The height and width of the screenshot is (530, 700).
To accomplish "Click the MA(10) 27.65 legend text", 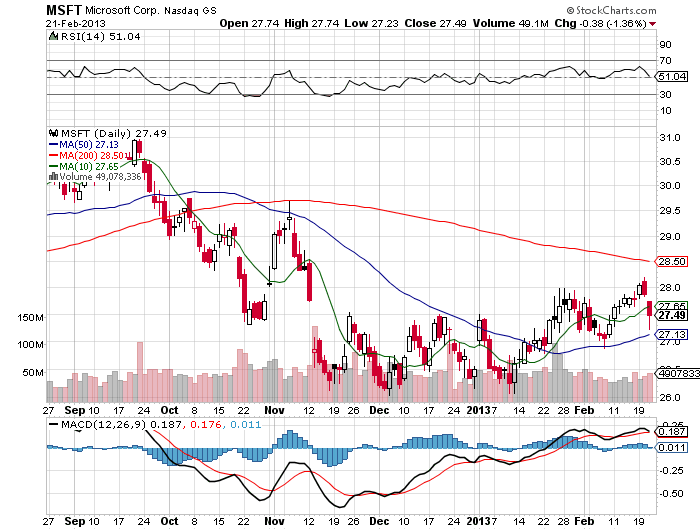I will [89, 167].
